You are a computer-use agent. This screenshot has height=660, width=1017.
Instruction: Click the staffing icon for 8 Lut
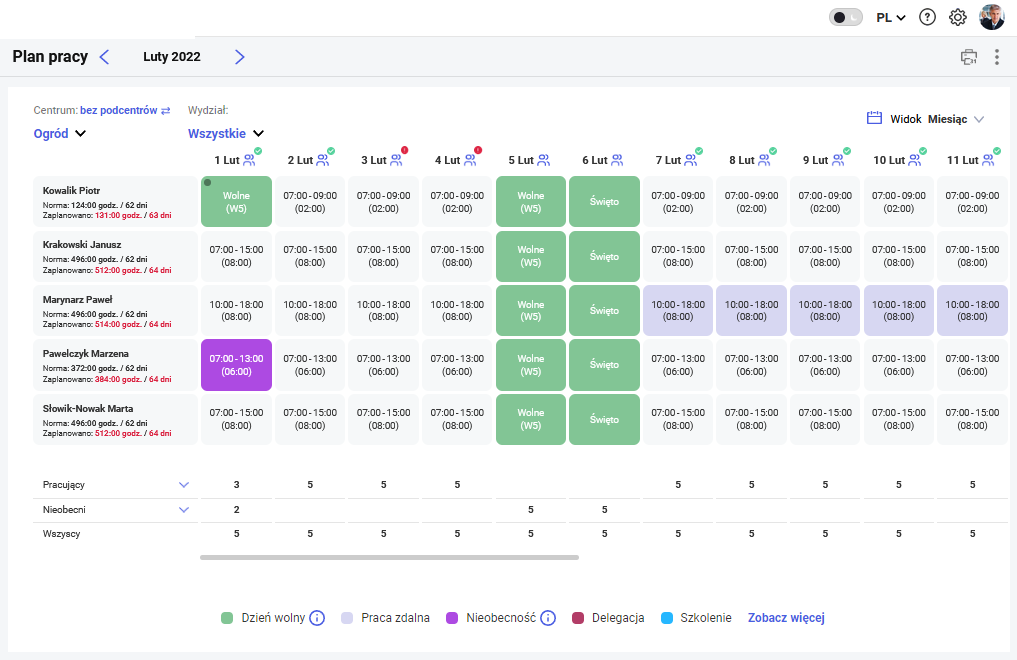click(765, 159)
